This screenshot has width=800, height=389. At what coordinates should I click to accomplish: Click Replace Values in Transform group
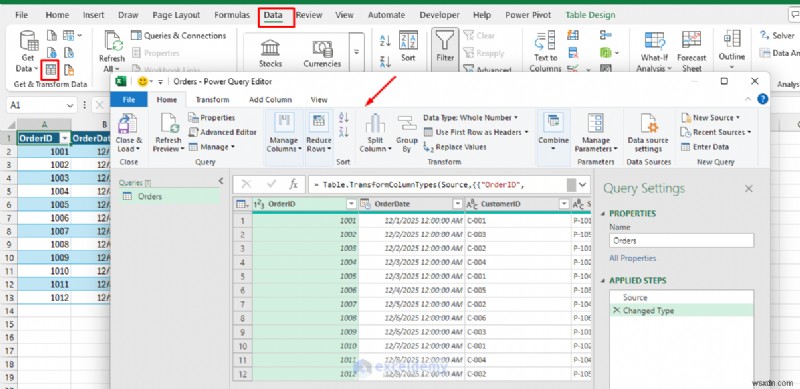coord(455,147)
